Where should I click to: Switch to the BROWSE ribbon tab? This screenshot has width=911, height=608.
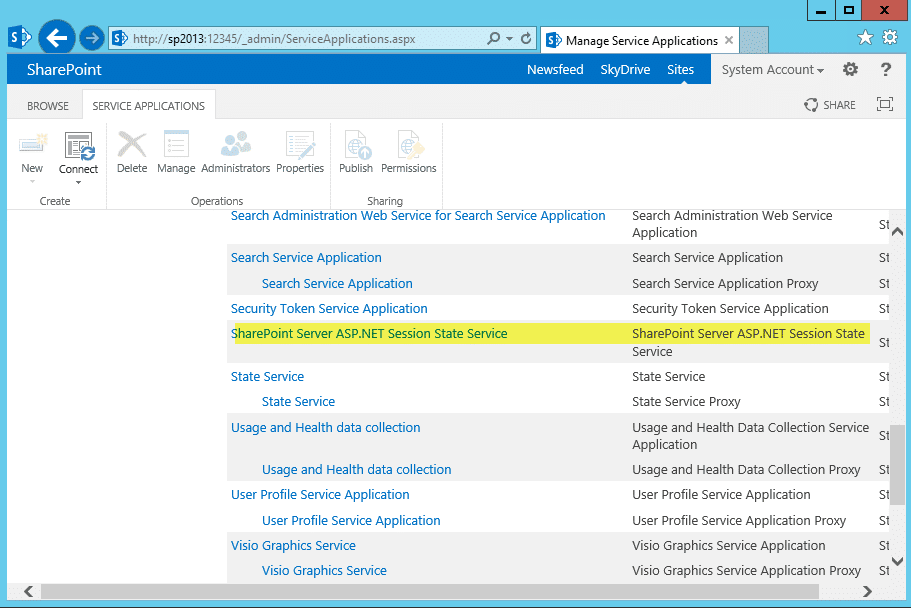coord(48,106)
